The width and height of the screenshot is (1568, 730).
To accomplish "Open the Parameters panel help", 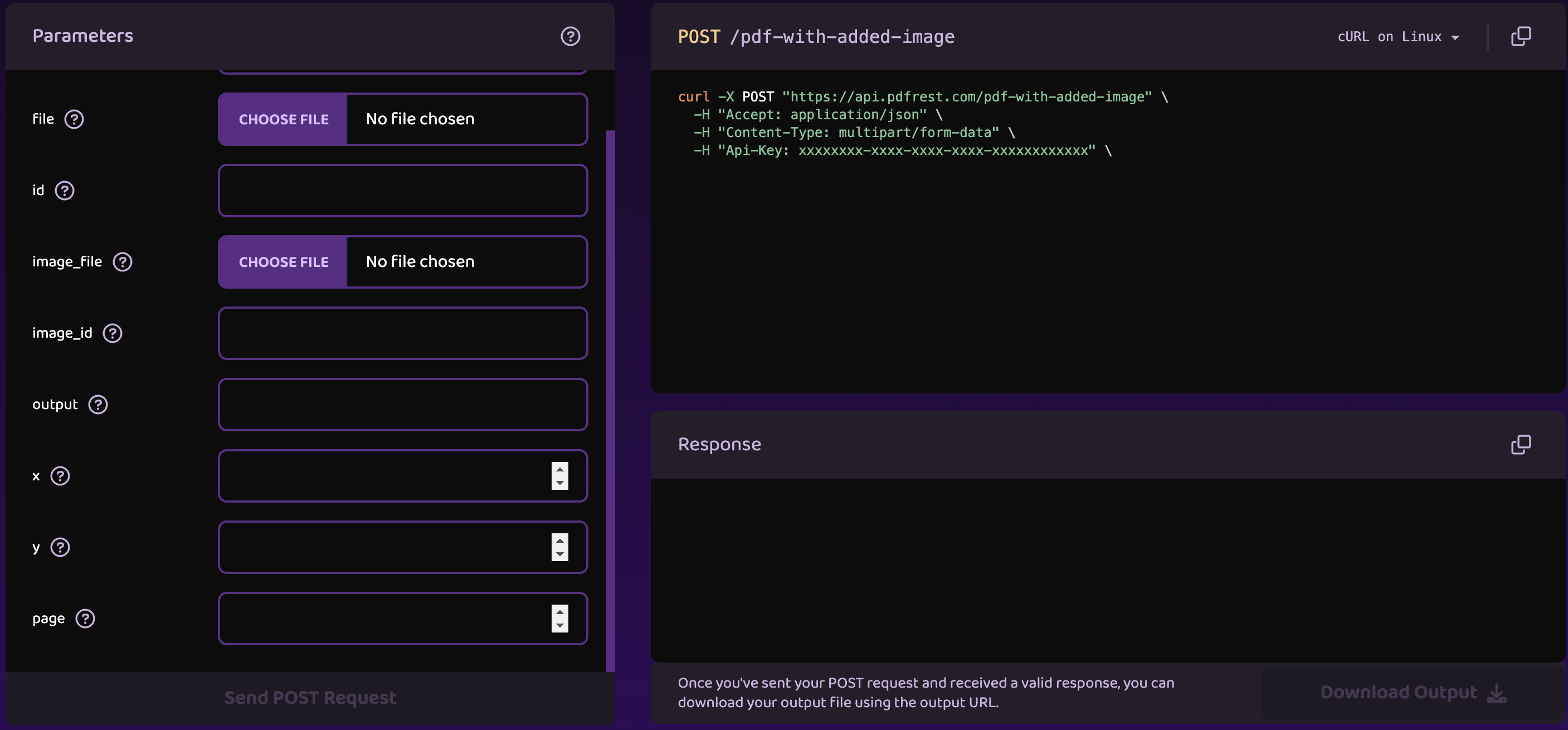I will click(571, 36).
